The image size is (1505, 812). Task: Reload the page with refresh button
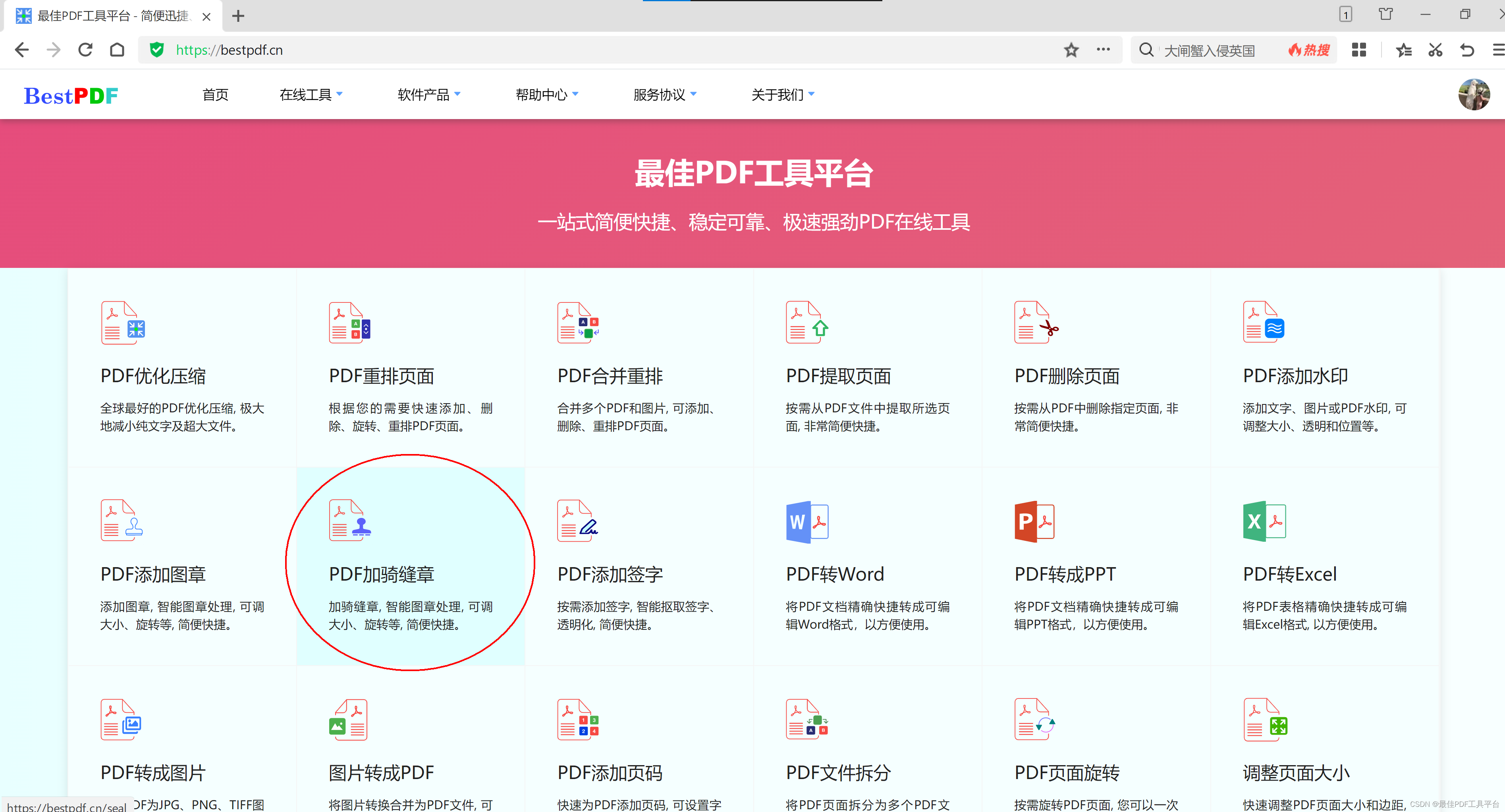pyautogui.click(x=85, y=50)
